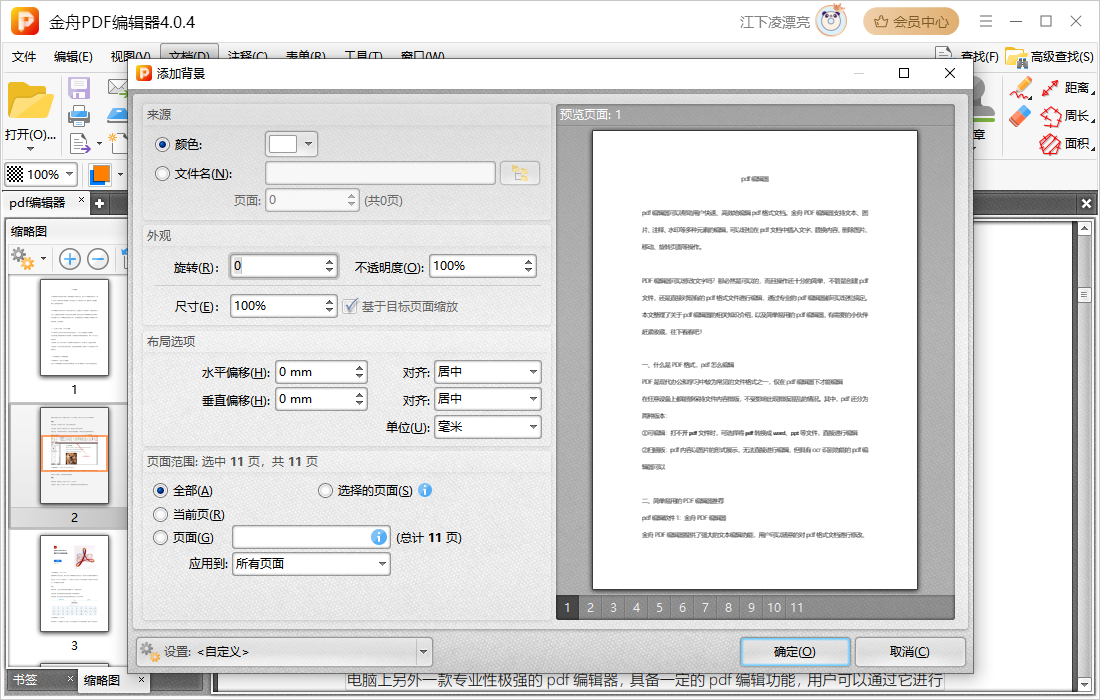Open the 100% opacity dropdown in toolbar
This screenshot has width=1100, height=700.
tap(69, 173)
